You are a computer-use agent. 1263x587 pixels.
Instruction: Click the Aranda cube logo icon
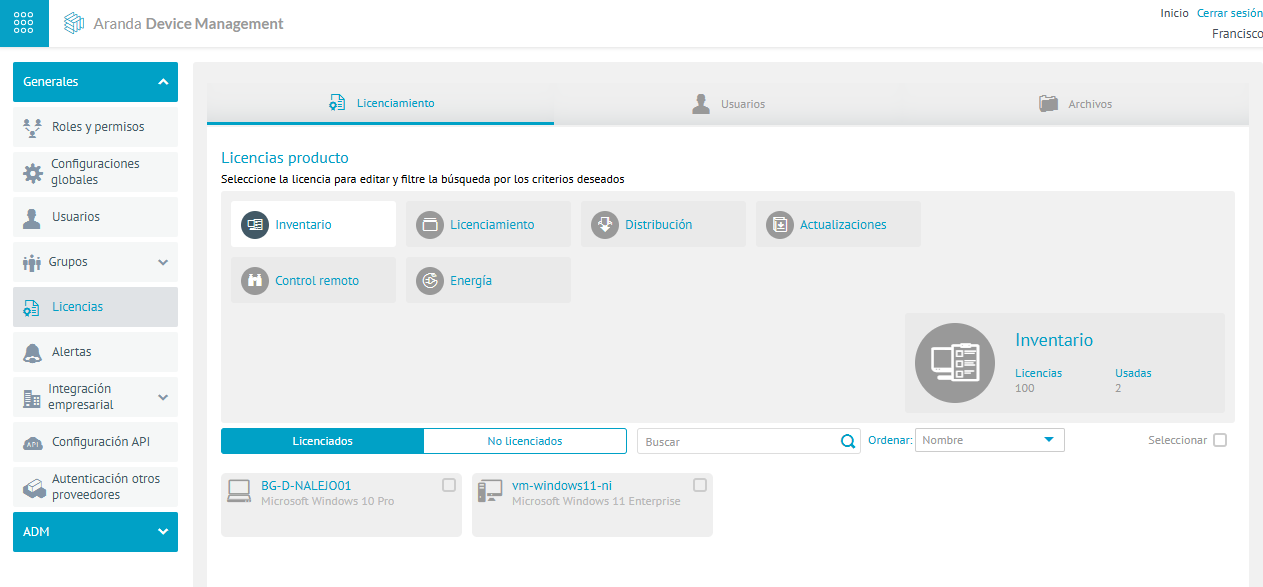[73, 23]
